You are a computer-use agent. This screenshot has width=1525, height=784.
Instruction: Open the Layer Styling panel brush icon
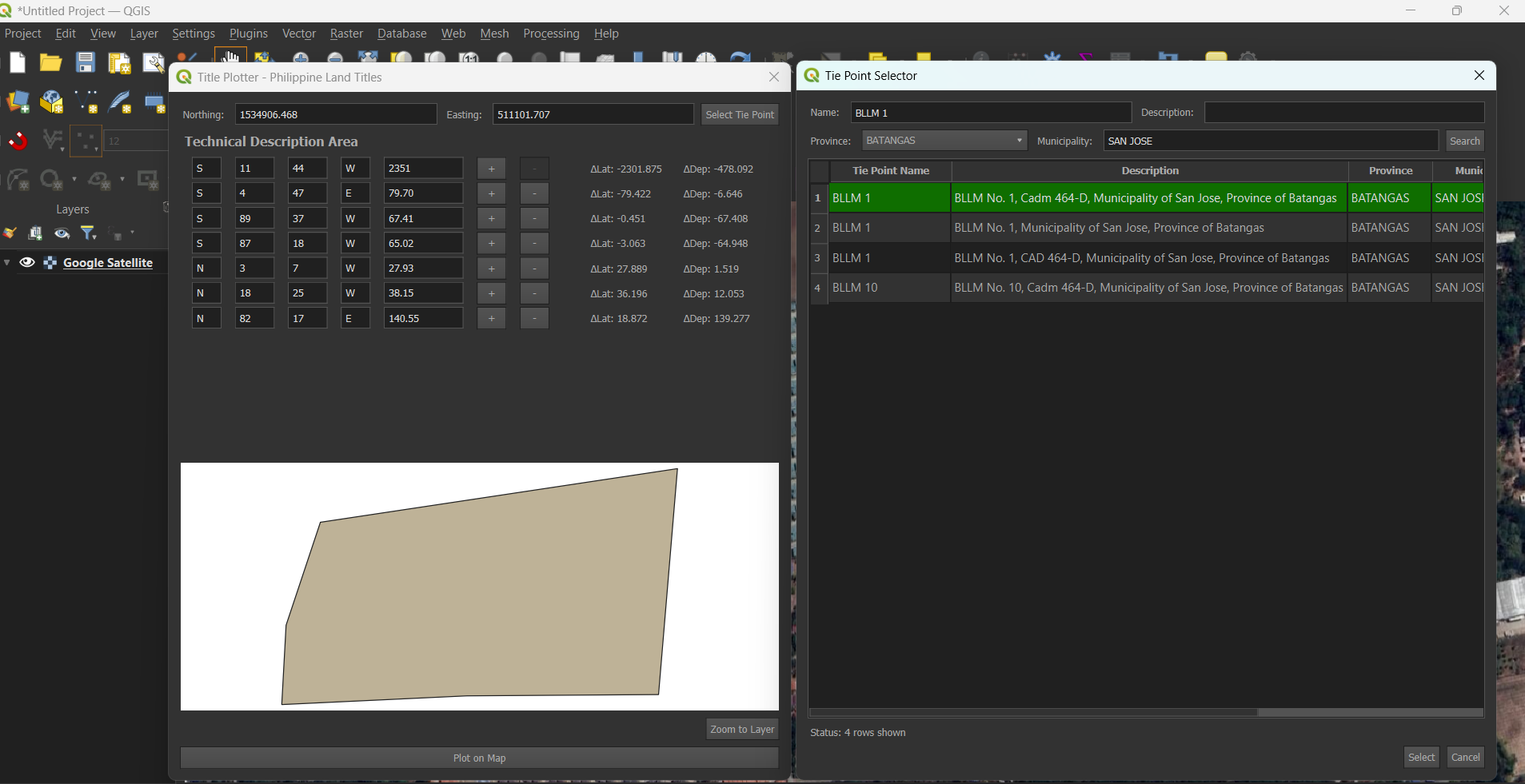[10, 233]
